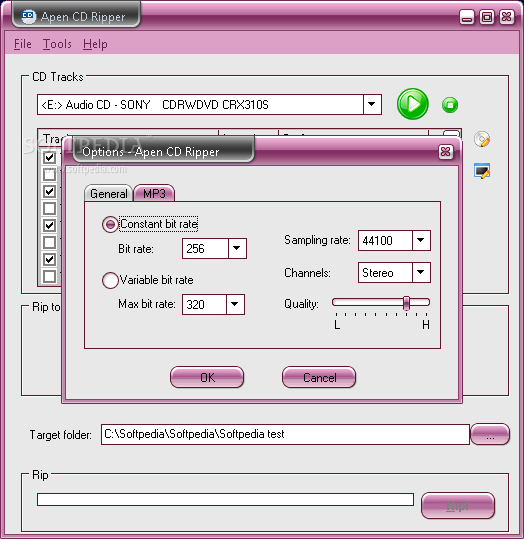Screen dimensions: 524x539
Task: Uncheck the seventh track checkbox
Action: tap(50, 259)
